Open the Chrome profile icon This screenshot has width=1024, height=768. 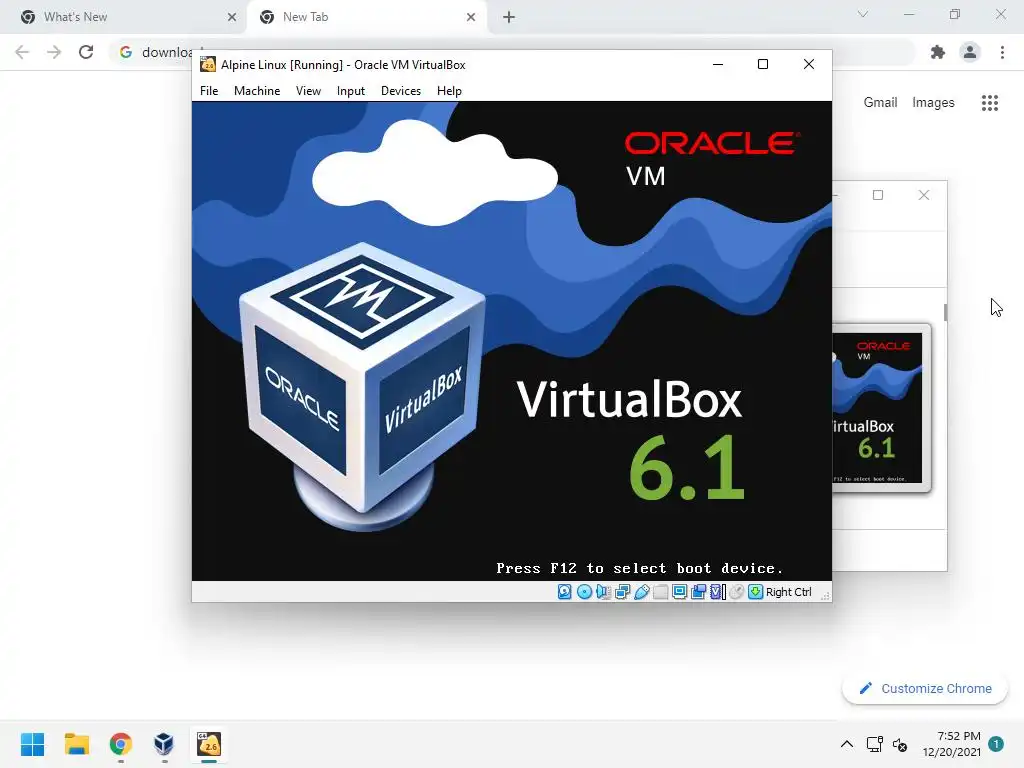(x=970, y=52)
